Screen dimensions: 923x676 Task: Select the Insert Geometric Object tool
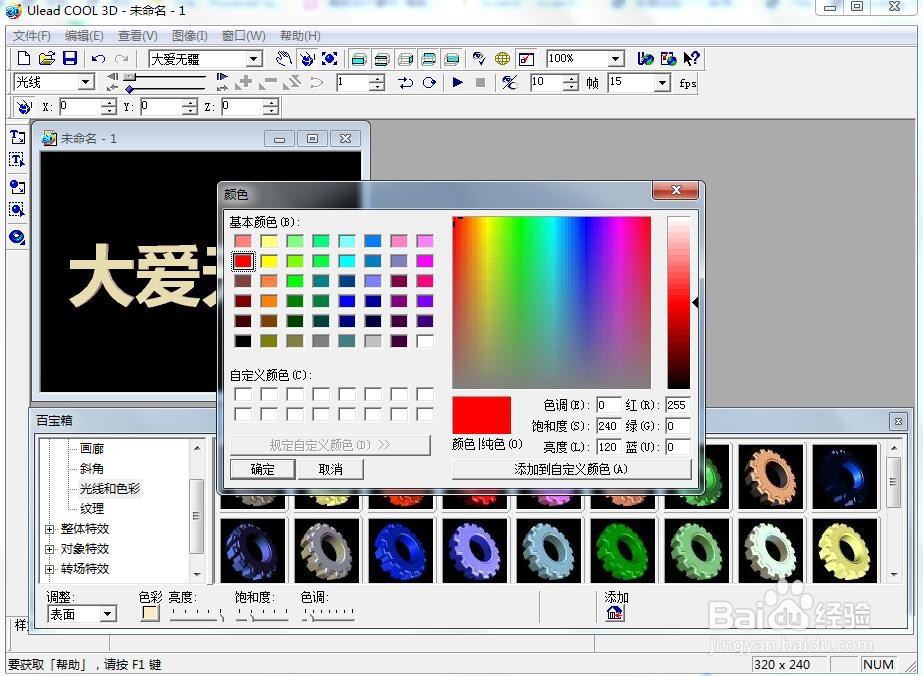pyautogui.click(x=17, y=237)
